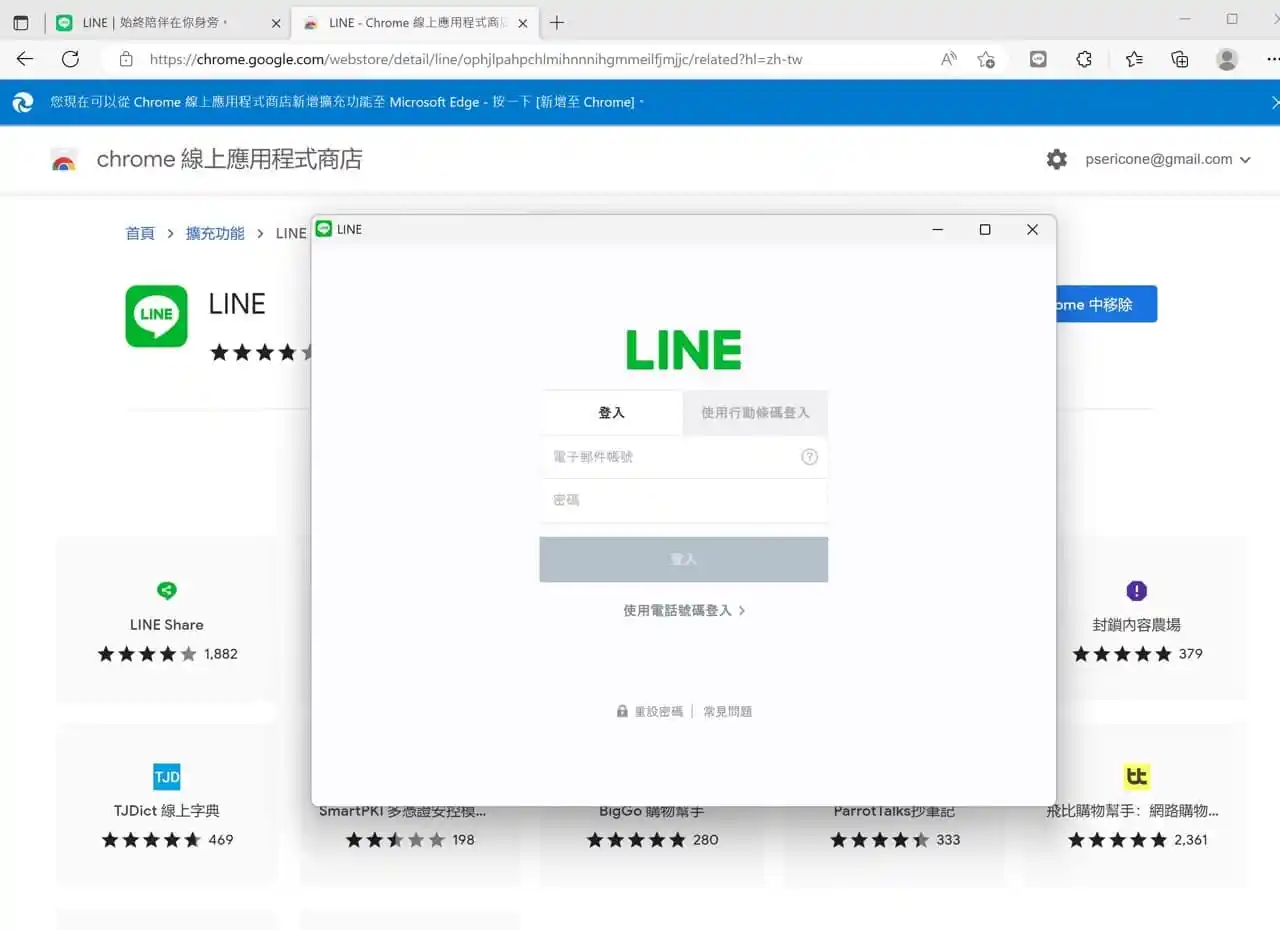Expand the pserione@gmail.com account dropdown
1280x930 pixels.
pos(1168,159)
